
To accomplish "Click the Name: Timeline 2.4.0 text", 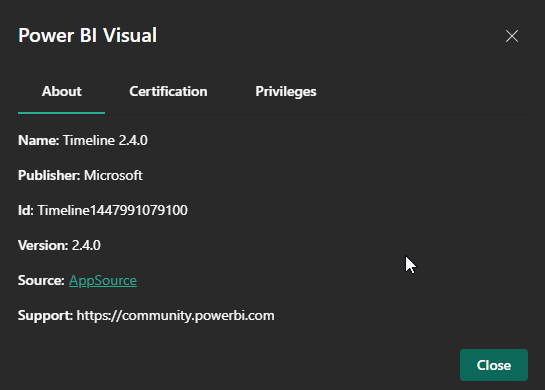I will tap(83, 140).
